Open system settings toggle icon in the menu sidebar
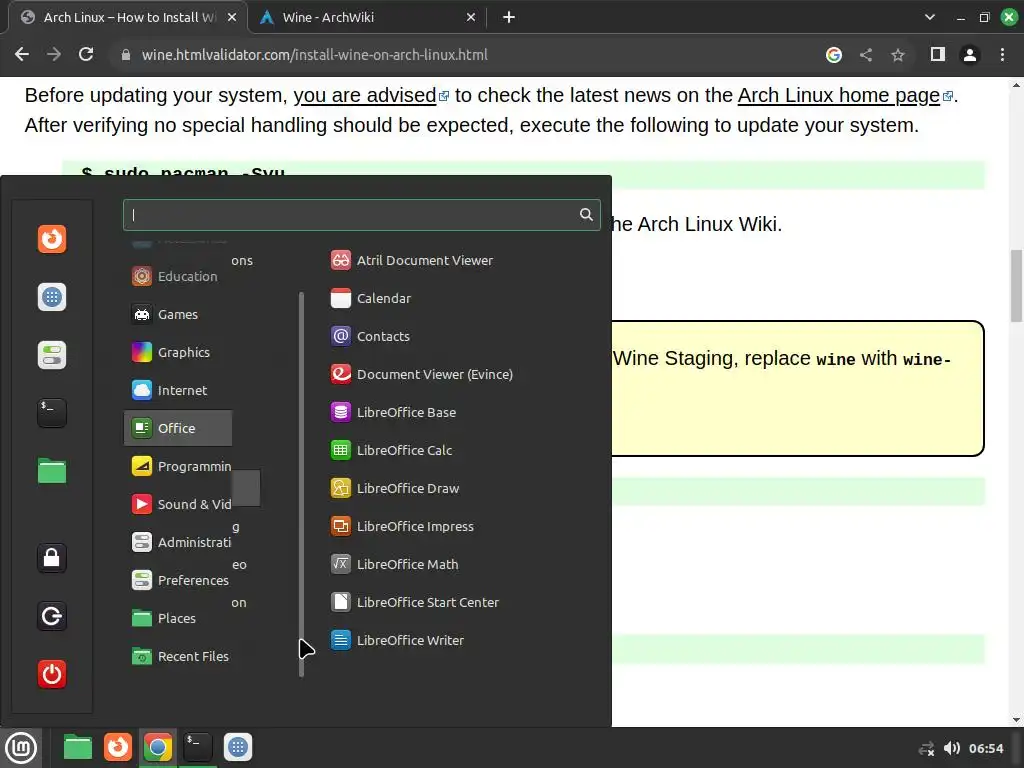Screen dimensions: 1024x768 (52, 355)
